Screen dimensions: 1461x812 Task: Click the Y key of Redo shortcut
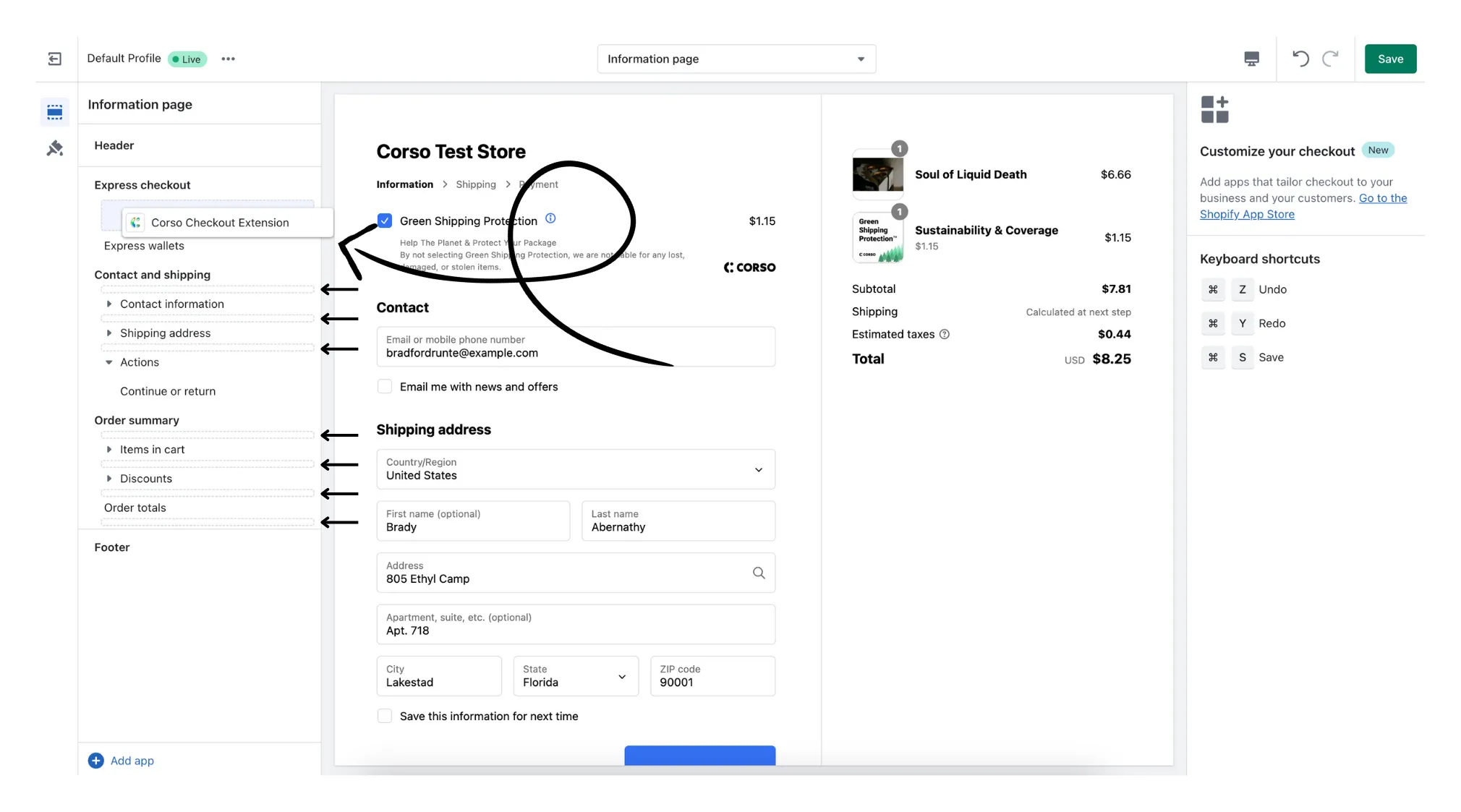coord(1242,323)
